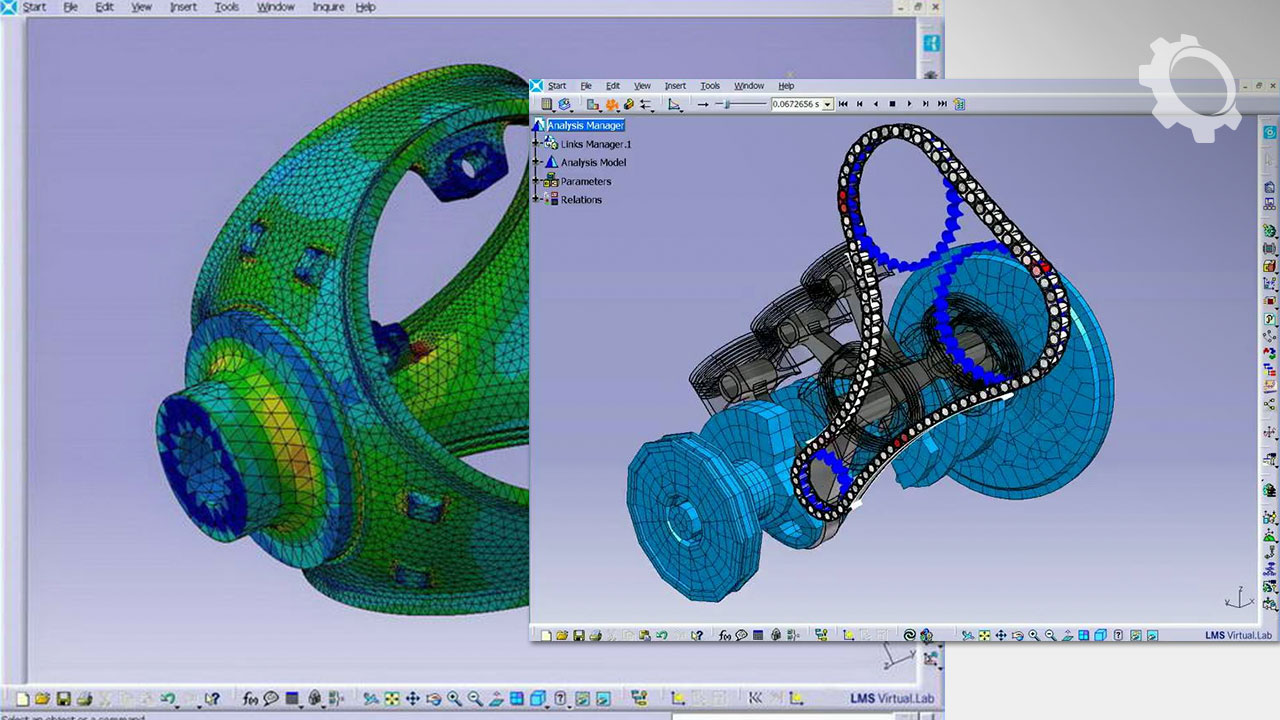Expand the Relations tree node

537,200
